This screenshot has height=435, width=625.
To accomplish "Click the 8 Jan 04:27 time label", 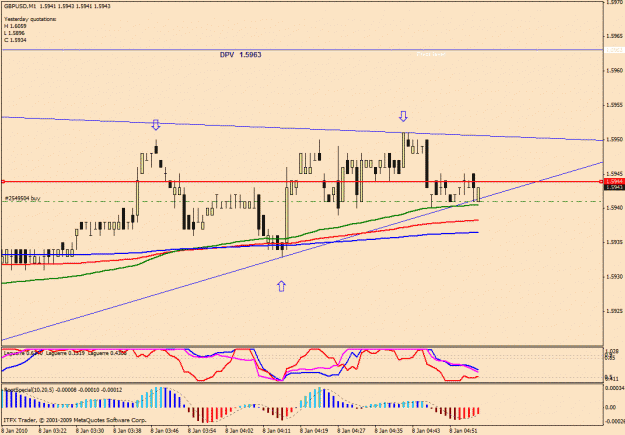I will [352, 431].
